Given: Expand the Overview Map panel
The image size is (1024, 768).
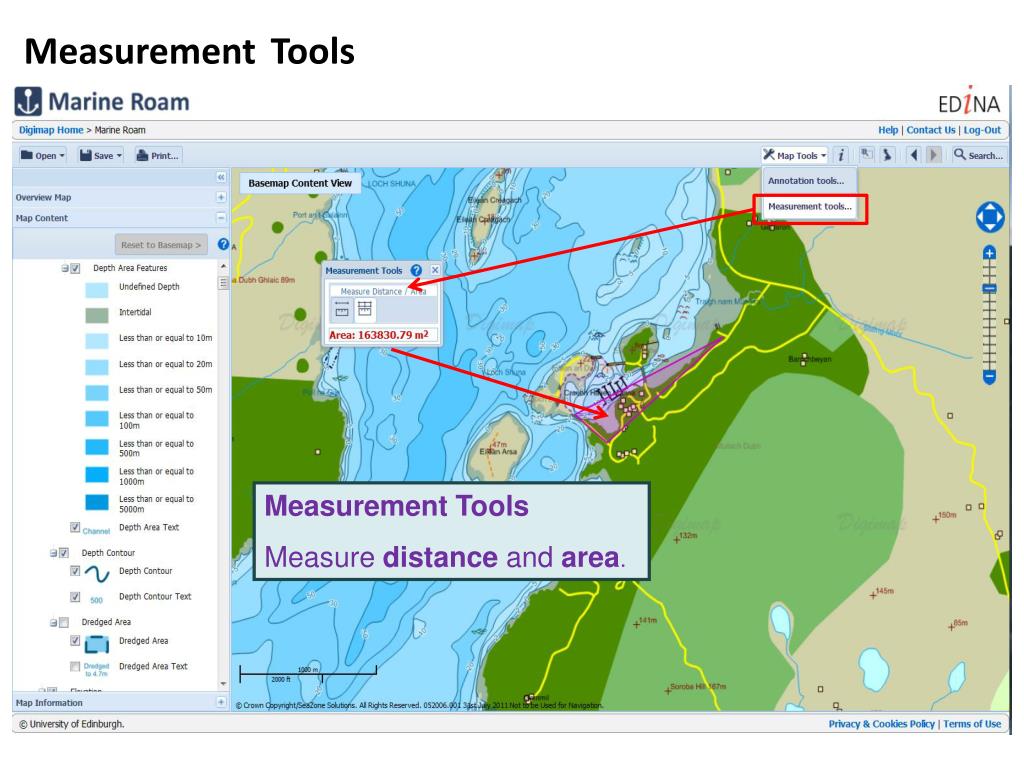Looking at the screenshot, I should point(221,197).
